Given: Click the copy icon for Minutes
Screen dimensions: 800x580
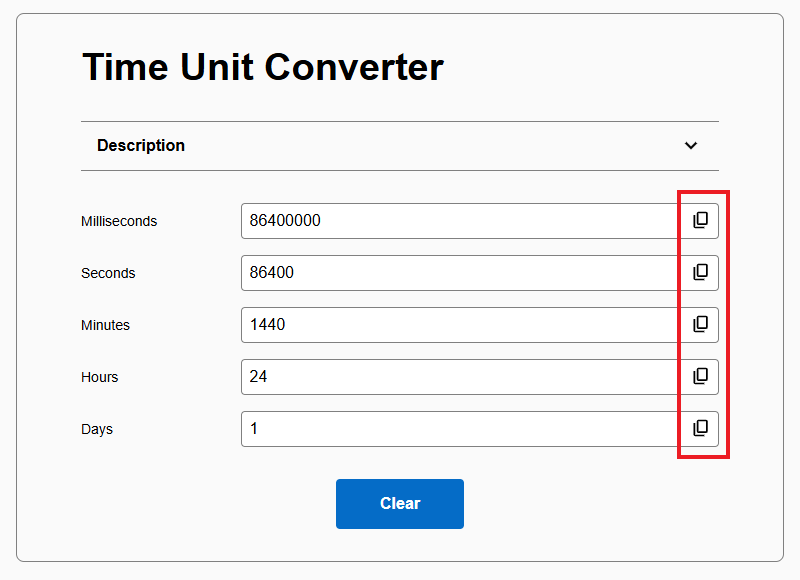Looking at the screenshot, I should click(x=700, y=325).
